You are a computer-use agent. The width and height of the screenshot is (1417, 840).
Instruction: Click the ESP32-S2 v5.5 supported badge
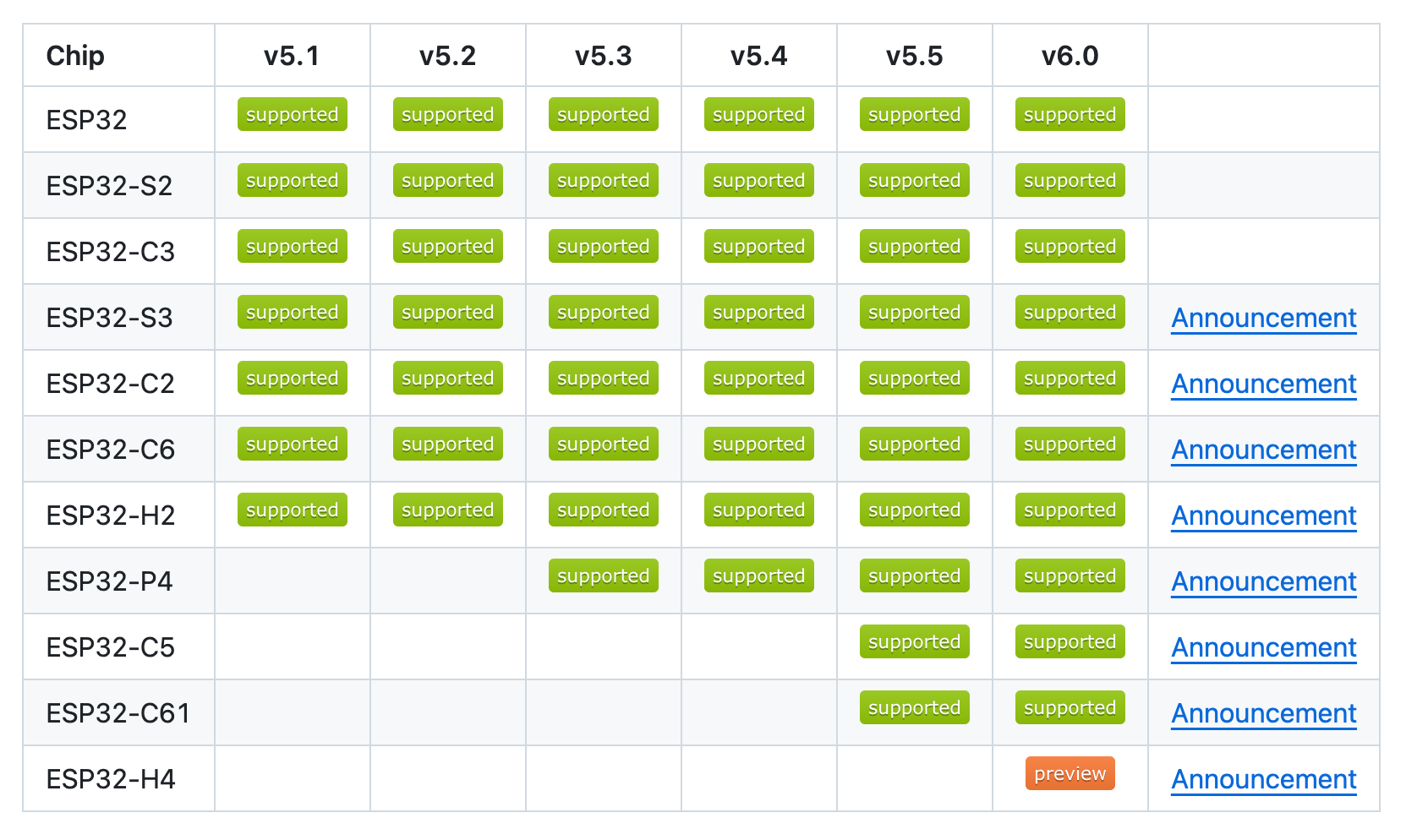(x=915, y=180)
